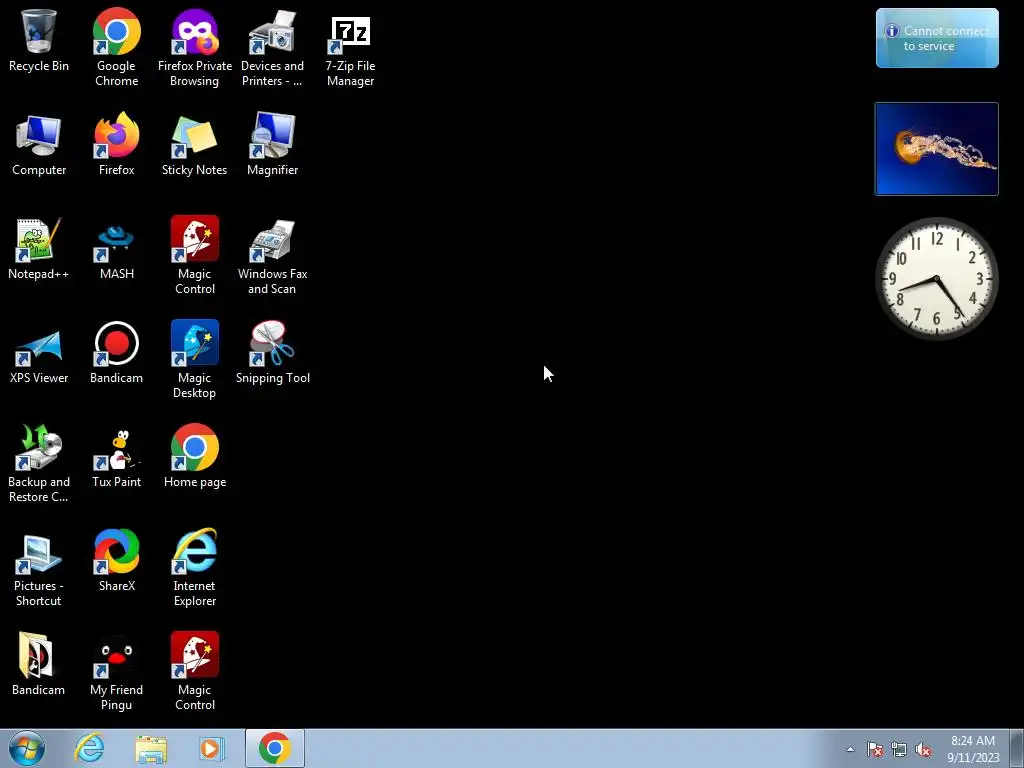
Task: Click the Bandicam shortcut with red record circle
Action: click(x=116, y=353)
